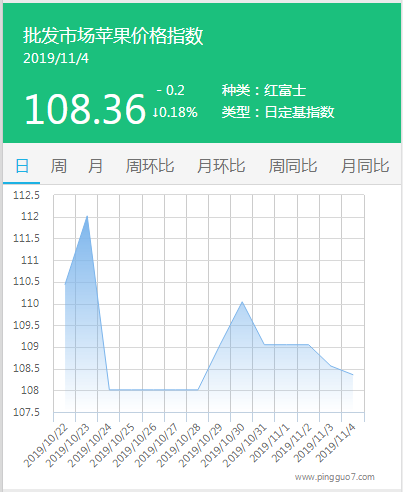Click the chart point near 108.5 on 2019/11/3
403x492 pixels.
[x=331, y=366]
